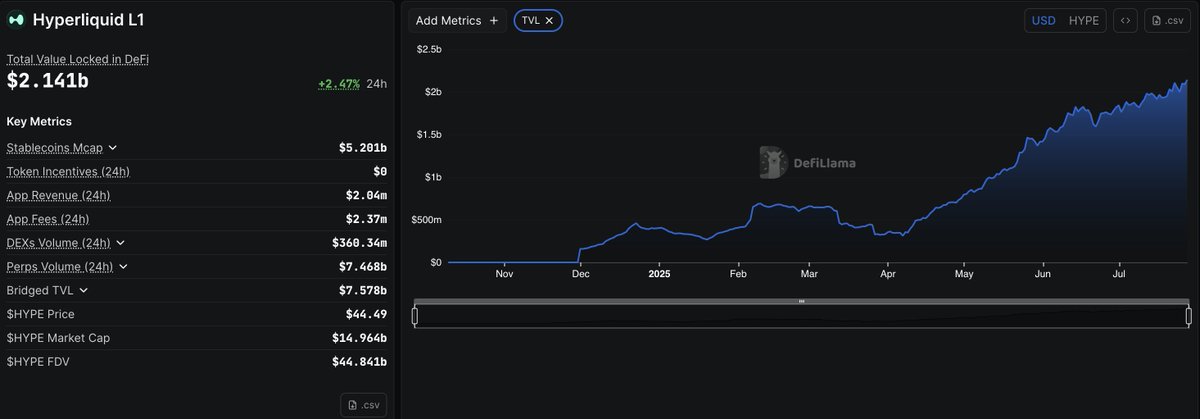Click App Revenue (24h) label

[58, 195]
